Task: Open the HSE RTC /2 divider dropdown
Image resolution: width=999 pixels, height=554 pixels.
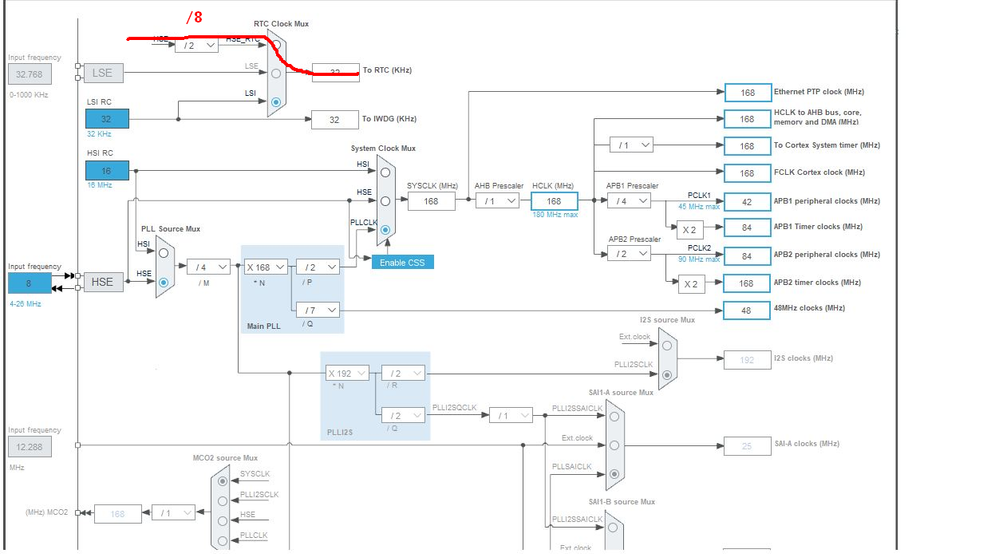Action: (x=197, y=45)
